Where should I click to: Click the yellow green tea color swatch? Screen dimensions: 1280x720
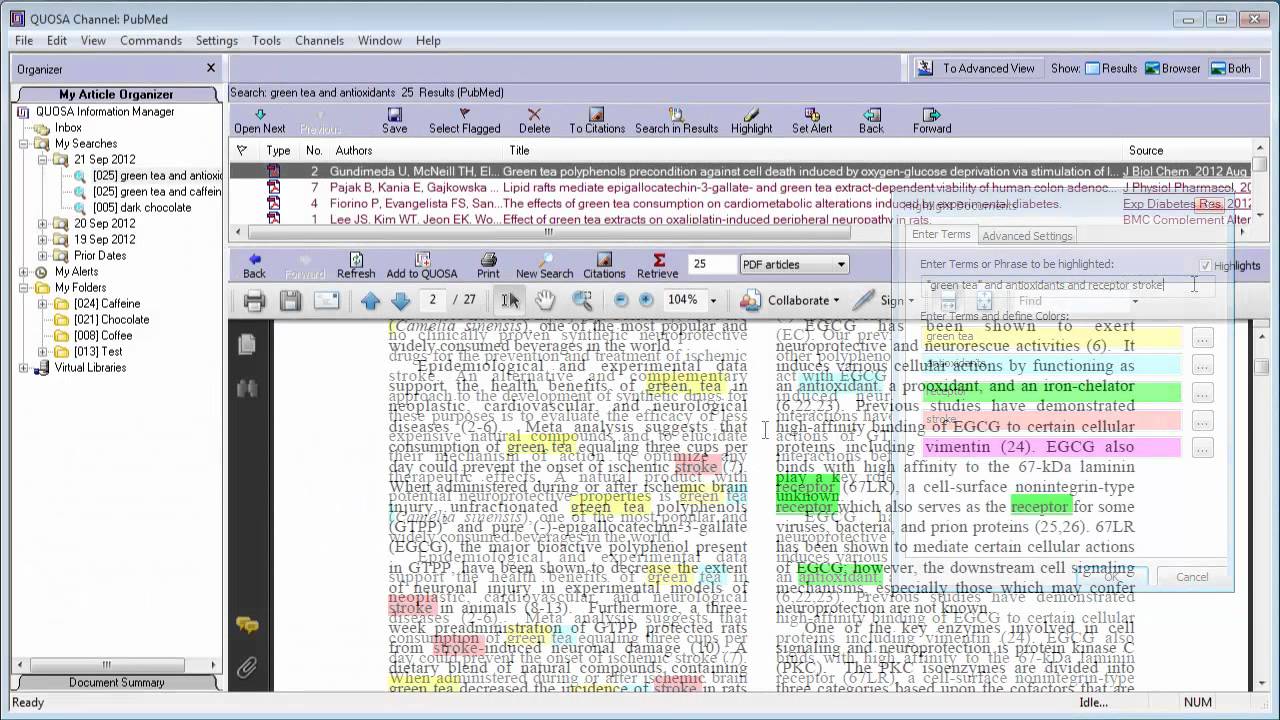pyautogui.click(x=1053, y=338)
